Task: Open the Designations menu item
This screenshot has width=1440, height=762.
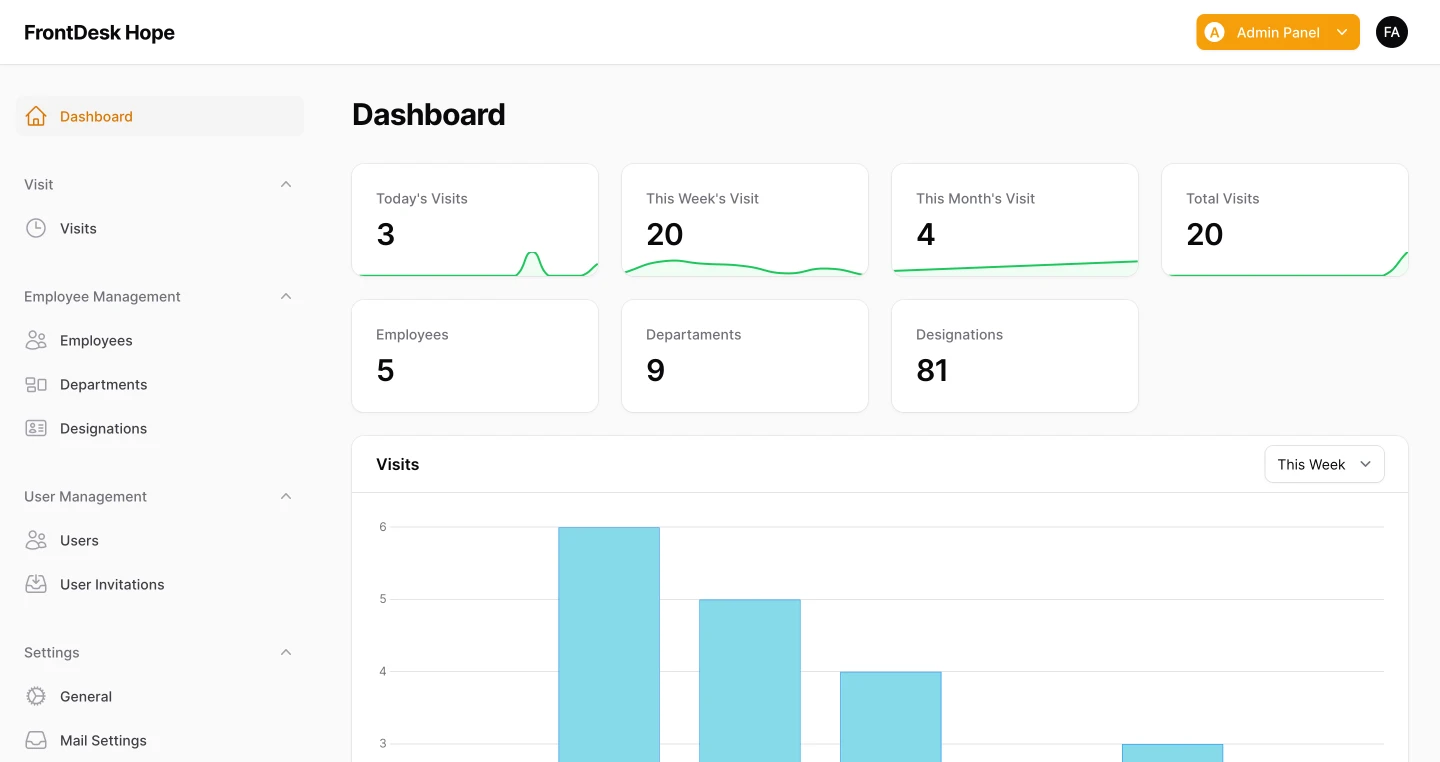Action: click(160, 428)
